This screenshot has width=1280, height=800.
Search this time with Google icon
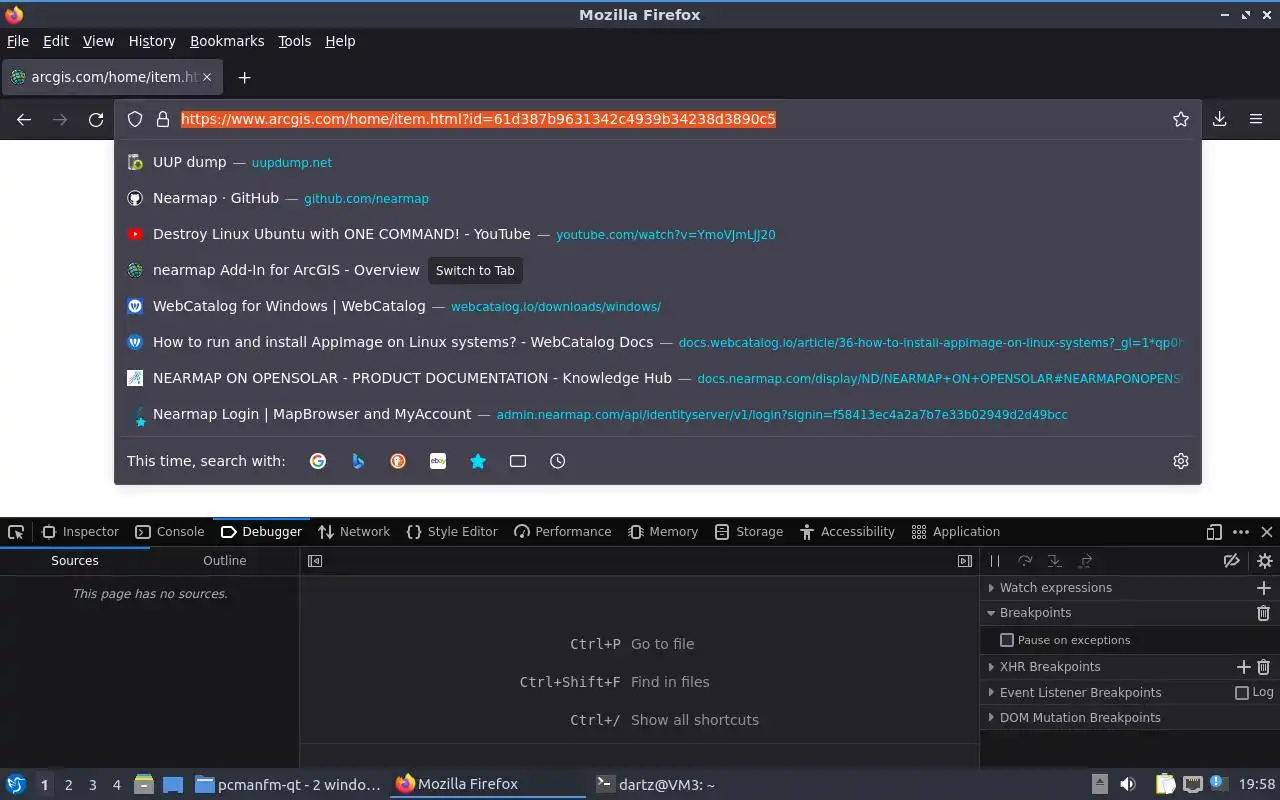pyautogui.click(x=318, y=461)
